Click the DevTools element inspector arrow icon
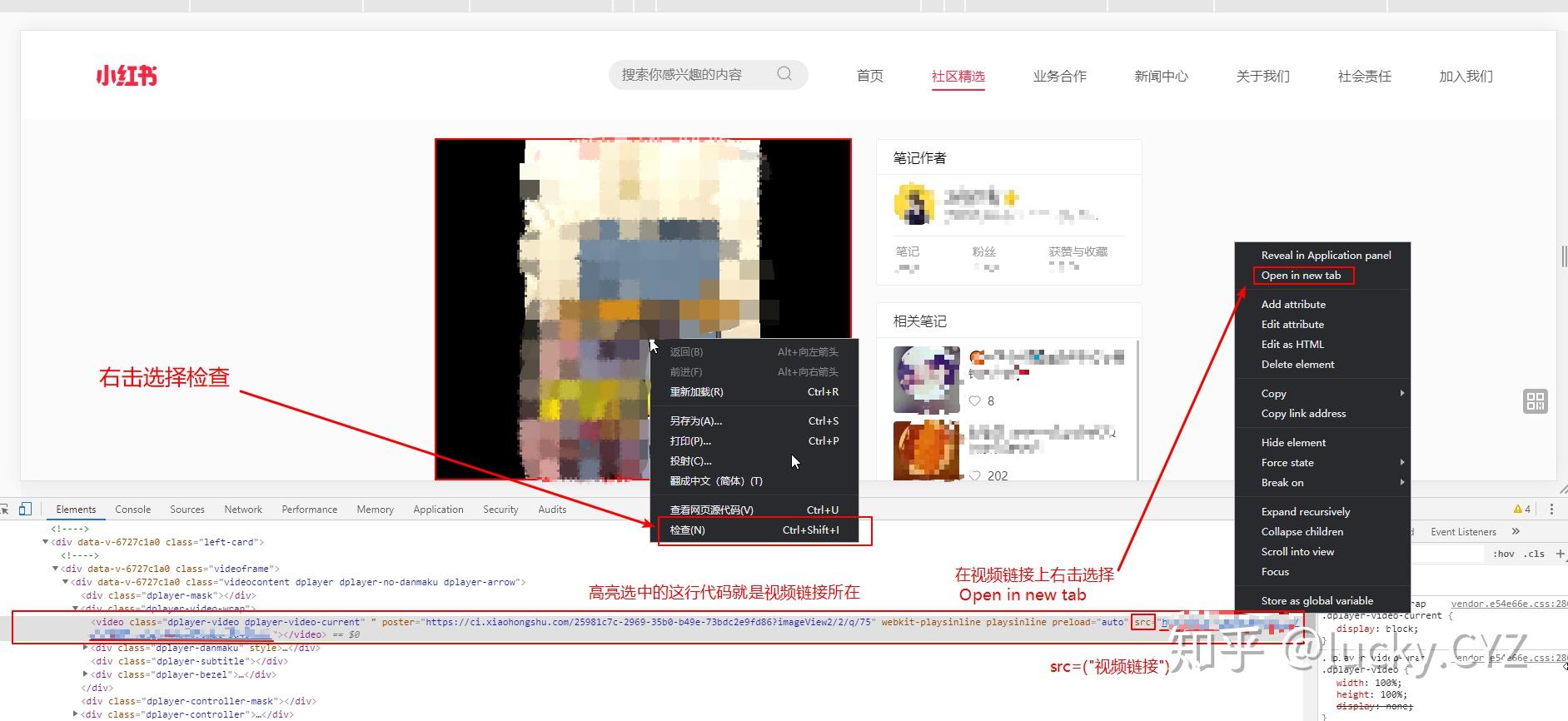This screenshot has height=721, width=1568. click(x=4, y=509)
